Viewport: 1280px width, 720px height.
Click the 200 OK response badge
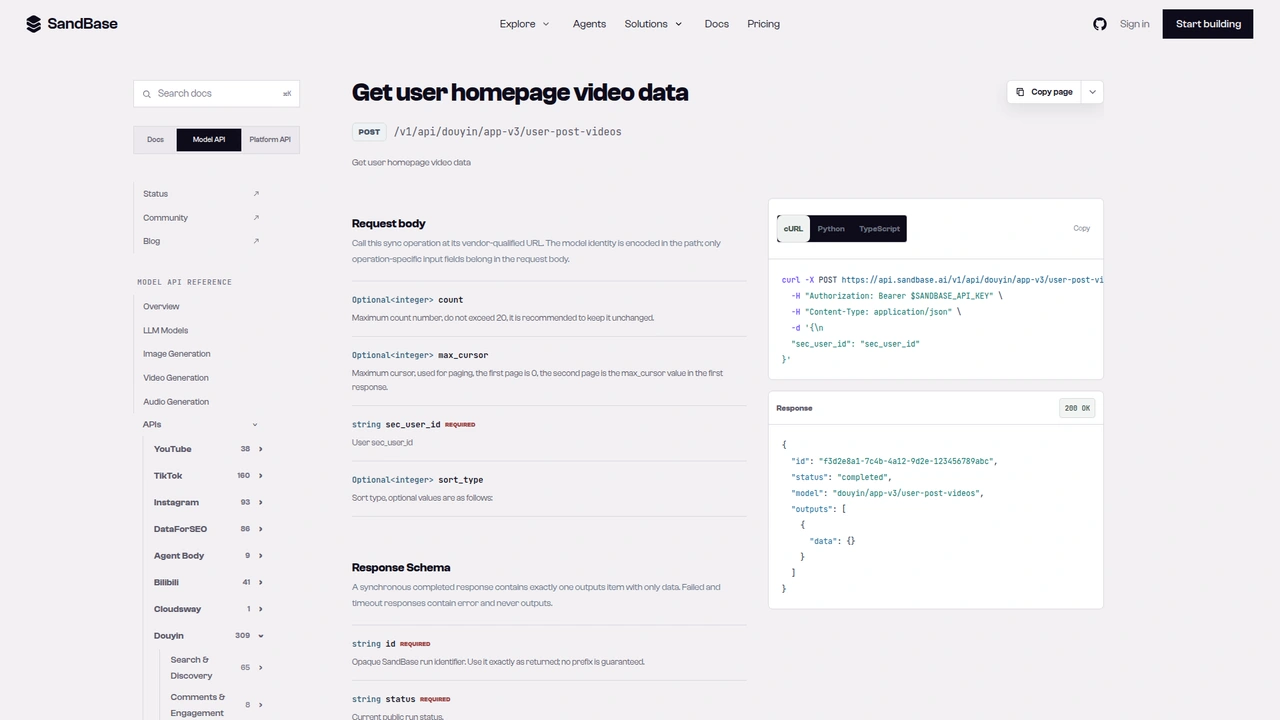1077,408
